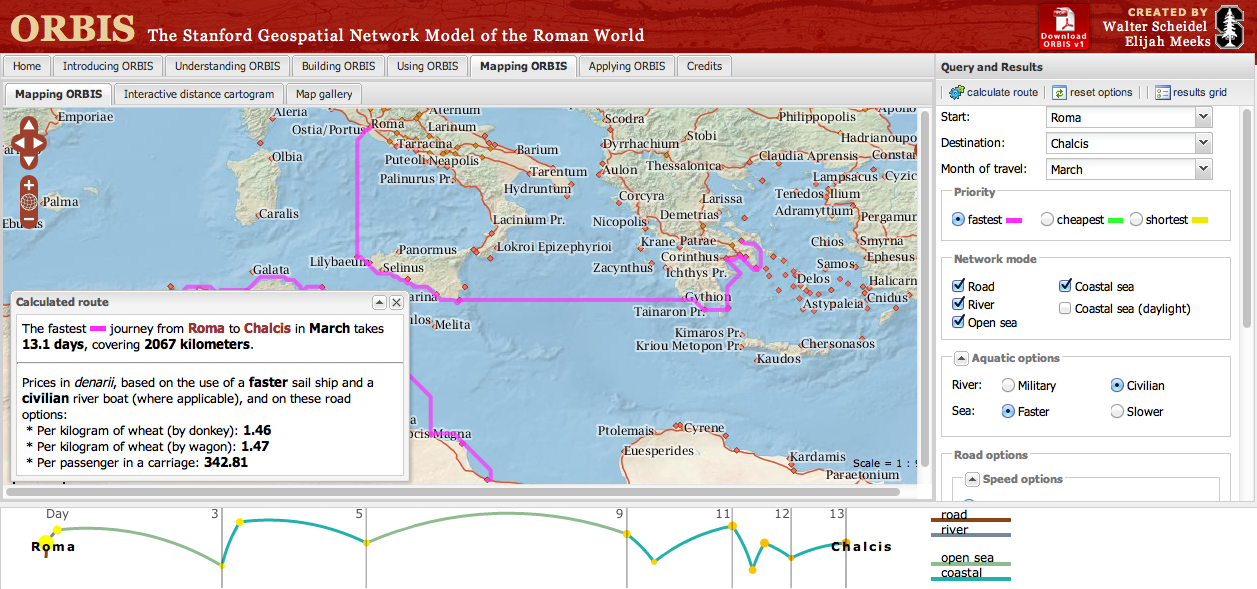The width and height of the screenshot is (1257, 589).
Task: Pan the map down with the arrow control
Action: coord(29,159)
